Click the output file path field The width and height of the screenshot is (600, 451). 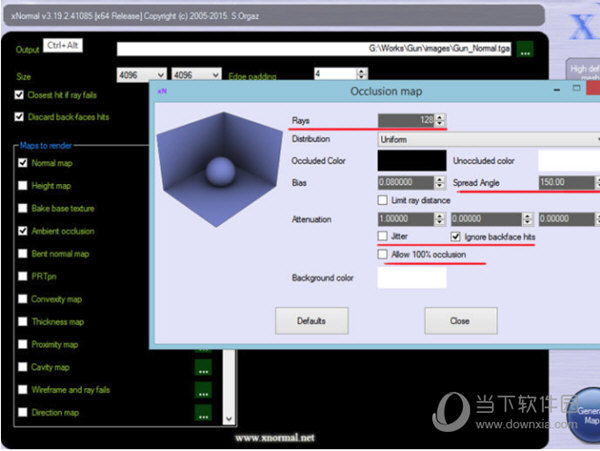click(314, 49)
